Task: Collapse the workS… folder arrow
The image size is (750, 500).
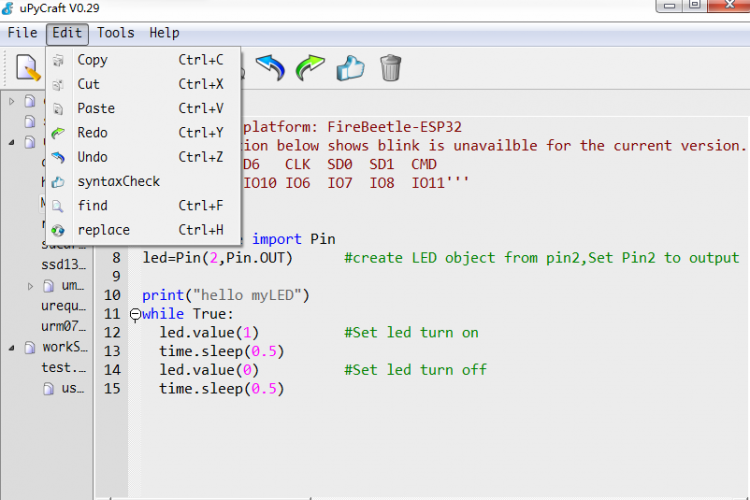Action: tap(11, 348)
